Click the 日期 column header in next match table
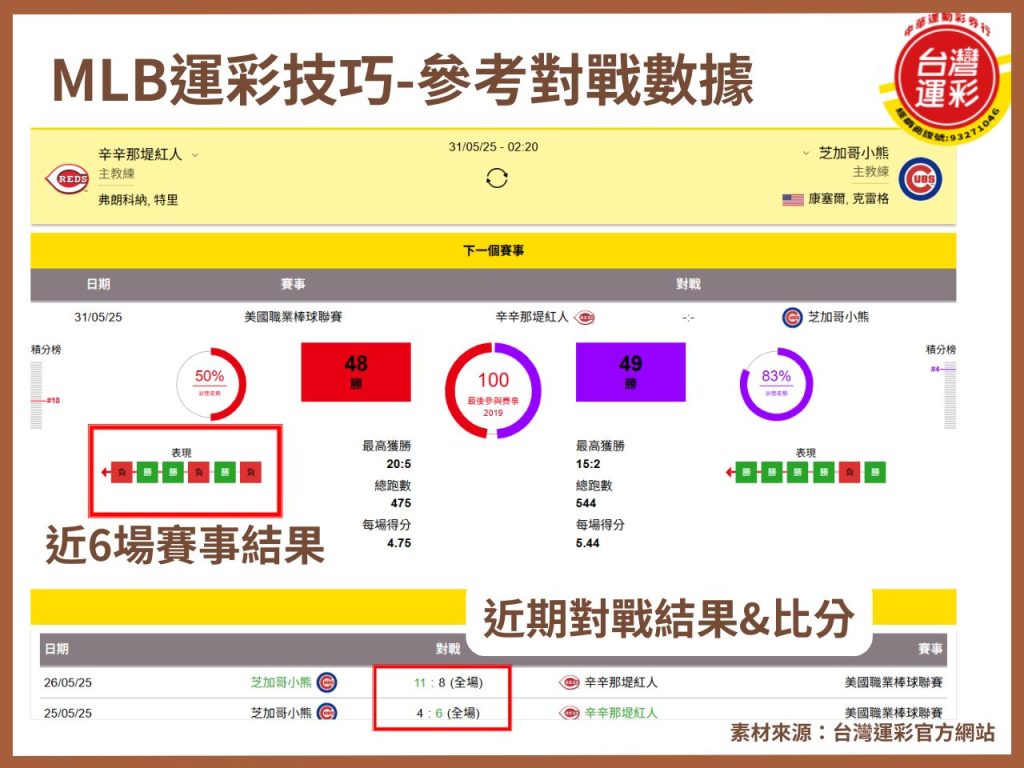 tap(99, 284)
